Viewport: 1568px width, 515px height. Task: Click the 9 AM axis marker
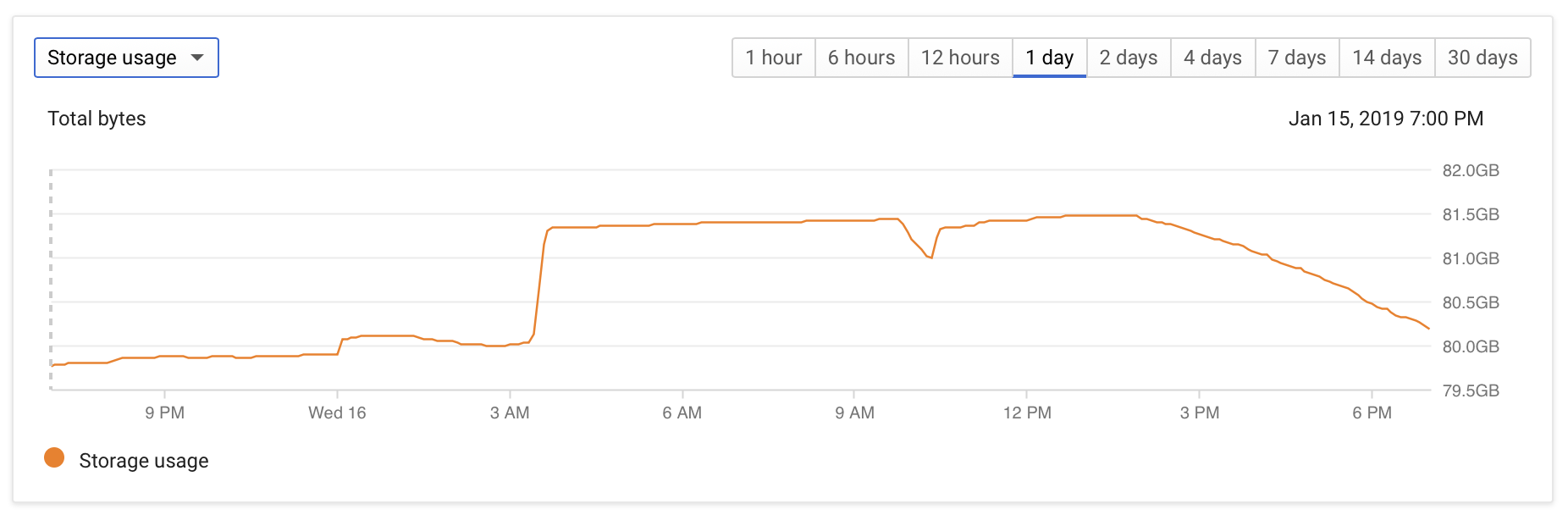click(854, 413)
